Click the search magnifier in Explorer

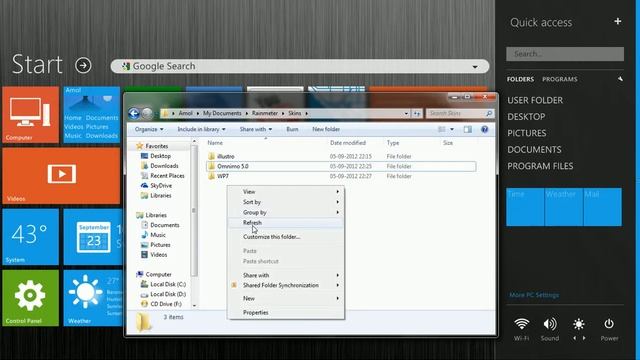coord(489,113)
